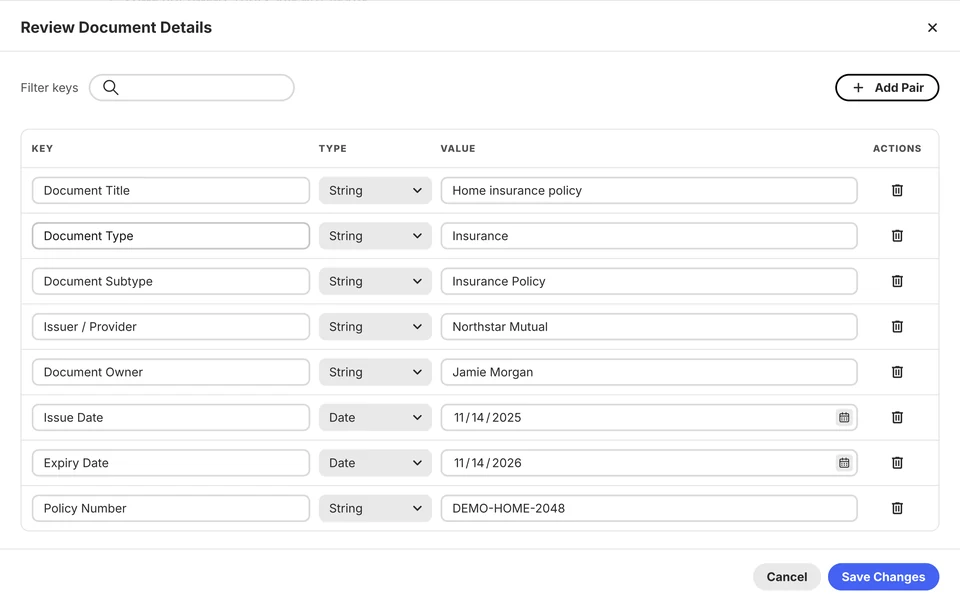
Task: Open type dropdown for Document Title
Action: pyautogui.click(x=375, y=190)
